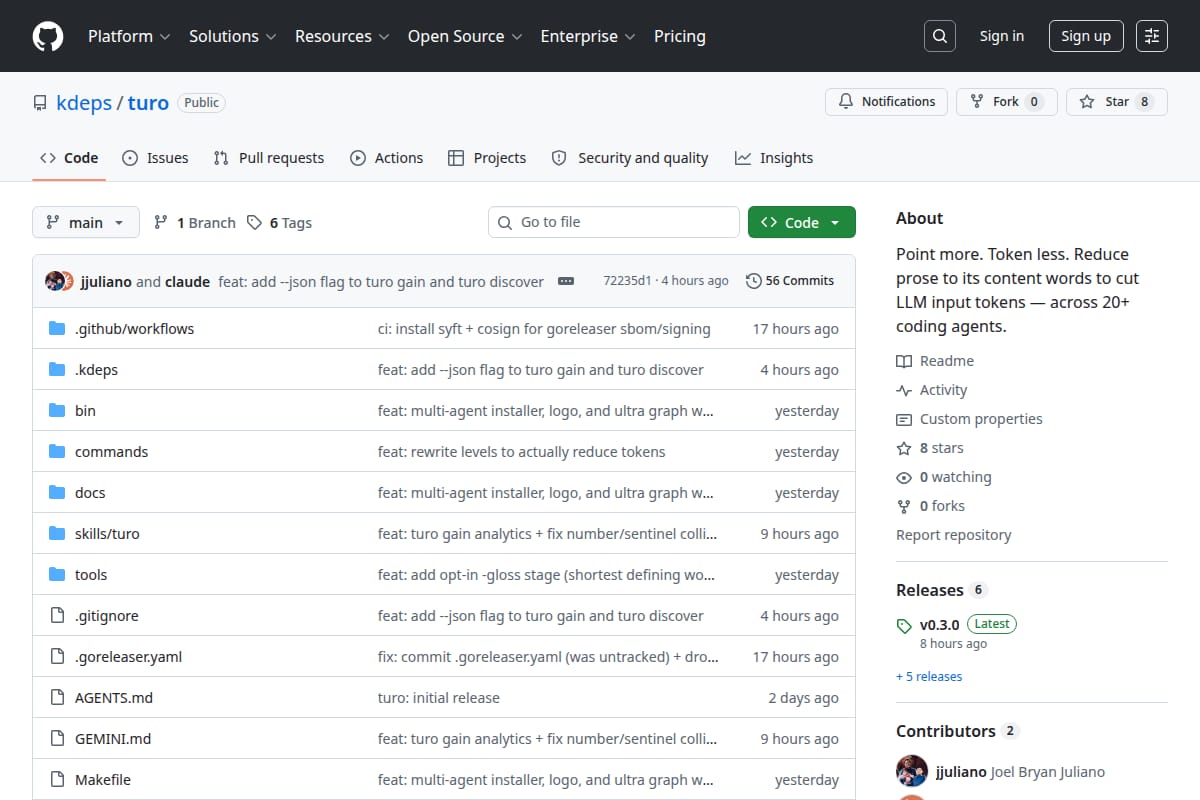1200x800 pixels.
Task: Click the .gitignore file icon
Action: [57, 615]
